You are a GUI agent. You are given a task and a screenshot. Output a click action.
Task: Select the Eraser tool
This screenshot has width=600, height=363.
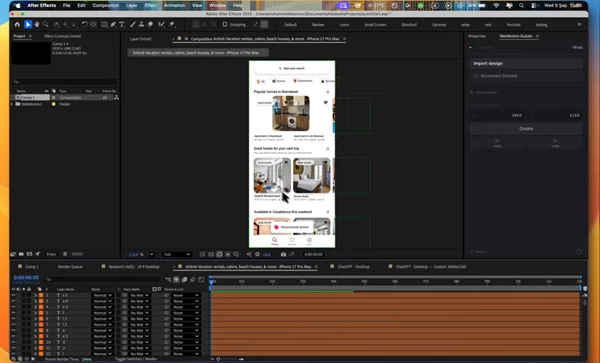(150, 24)
